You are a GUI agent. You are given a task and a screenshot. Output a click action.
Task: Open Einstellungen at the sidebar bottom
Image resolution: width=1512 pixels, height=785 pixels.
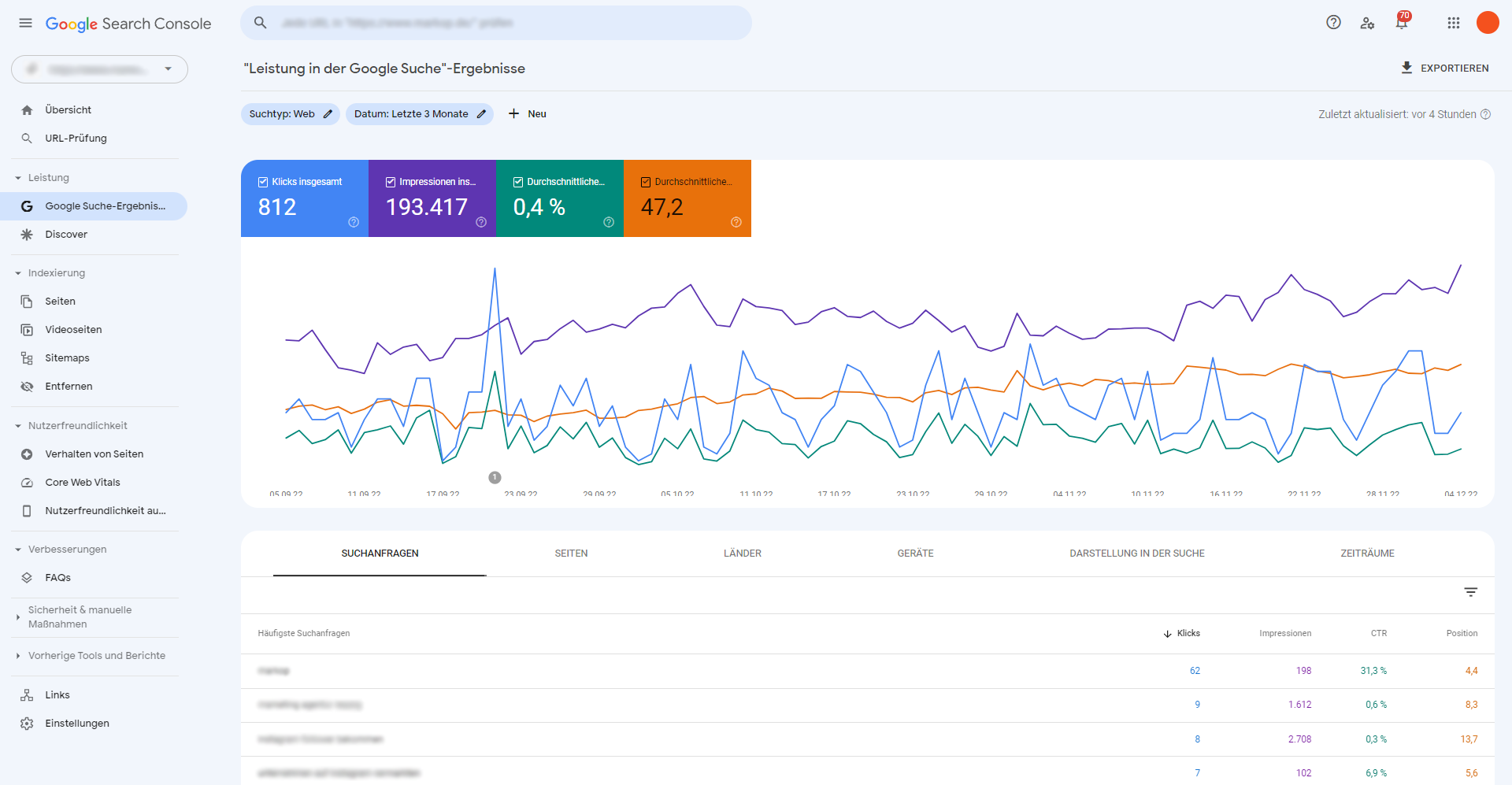tap(76, 723)
